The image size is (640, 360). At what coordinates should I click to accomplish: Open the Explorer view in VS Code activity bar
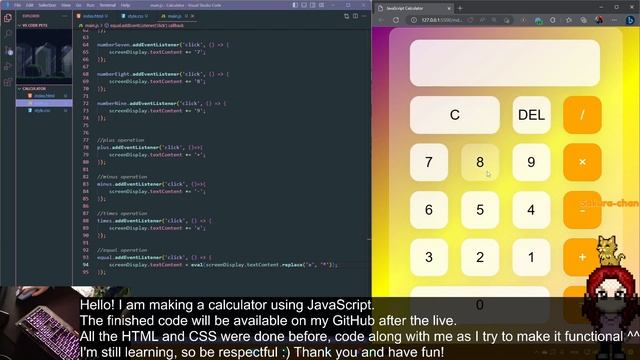pyautogui.click(x=8, y=18)
